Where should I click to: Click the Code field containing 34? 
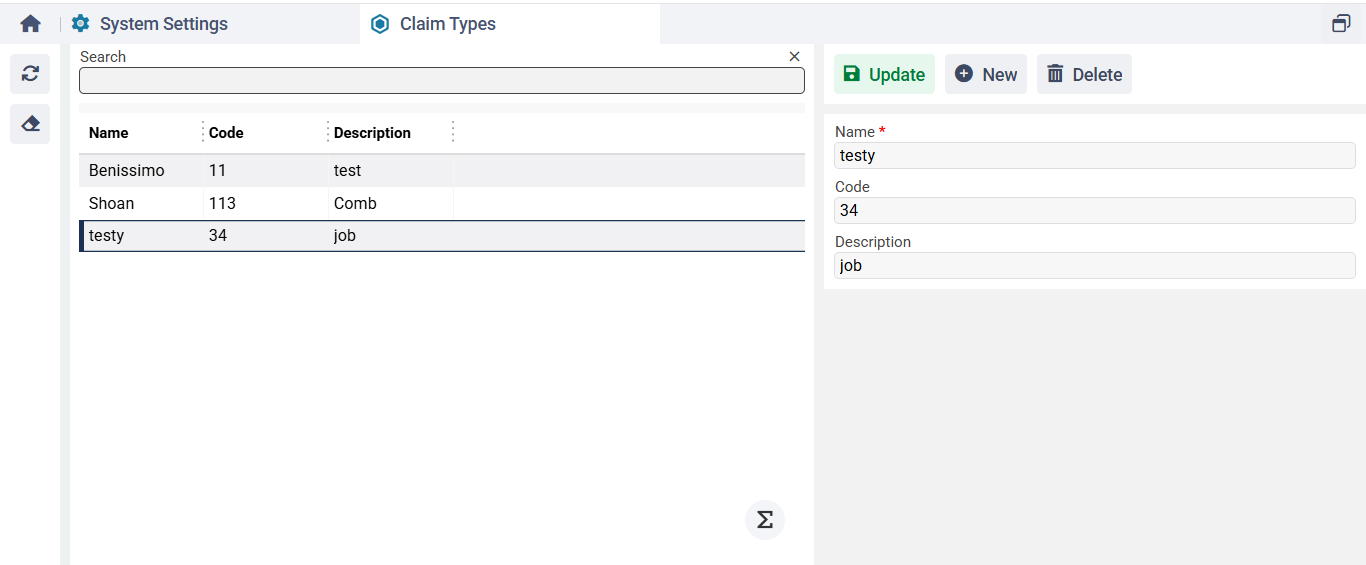point(1094,210)
